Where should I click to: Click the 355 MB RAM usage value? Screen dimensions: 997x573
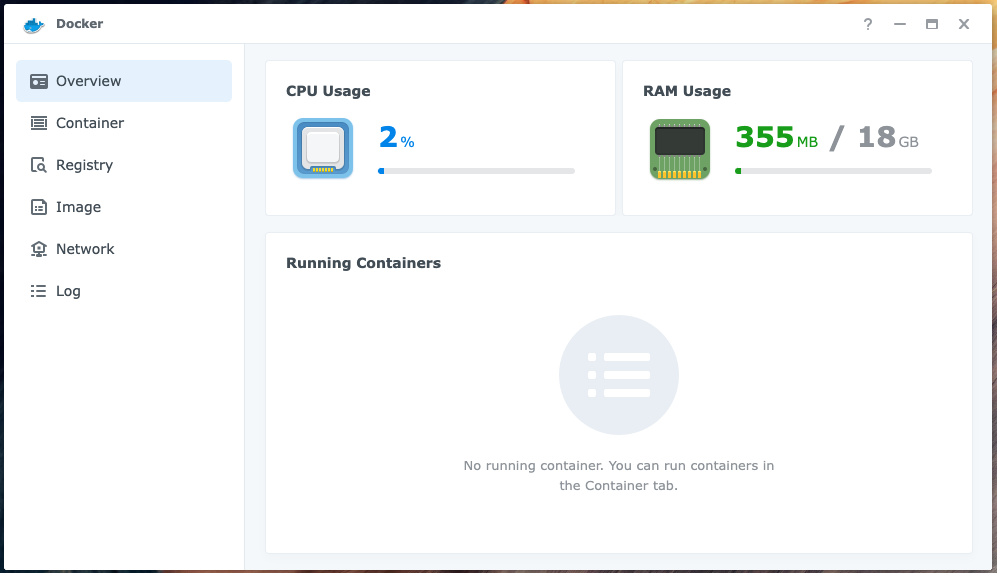click(x=776, y=137)
